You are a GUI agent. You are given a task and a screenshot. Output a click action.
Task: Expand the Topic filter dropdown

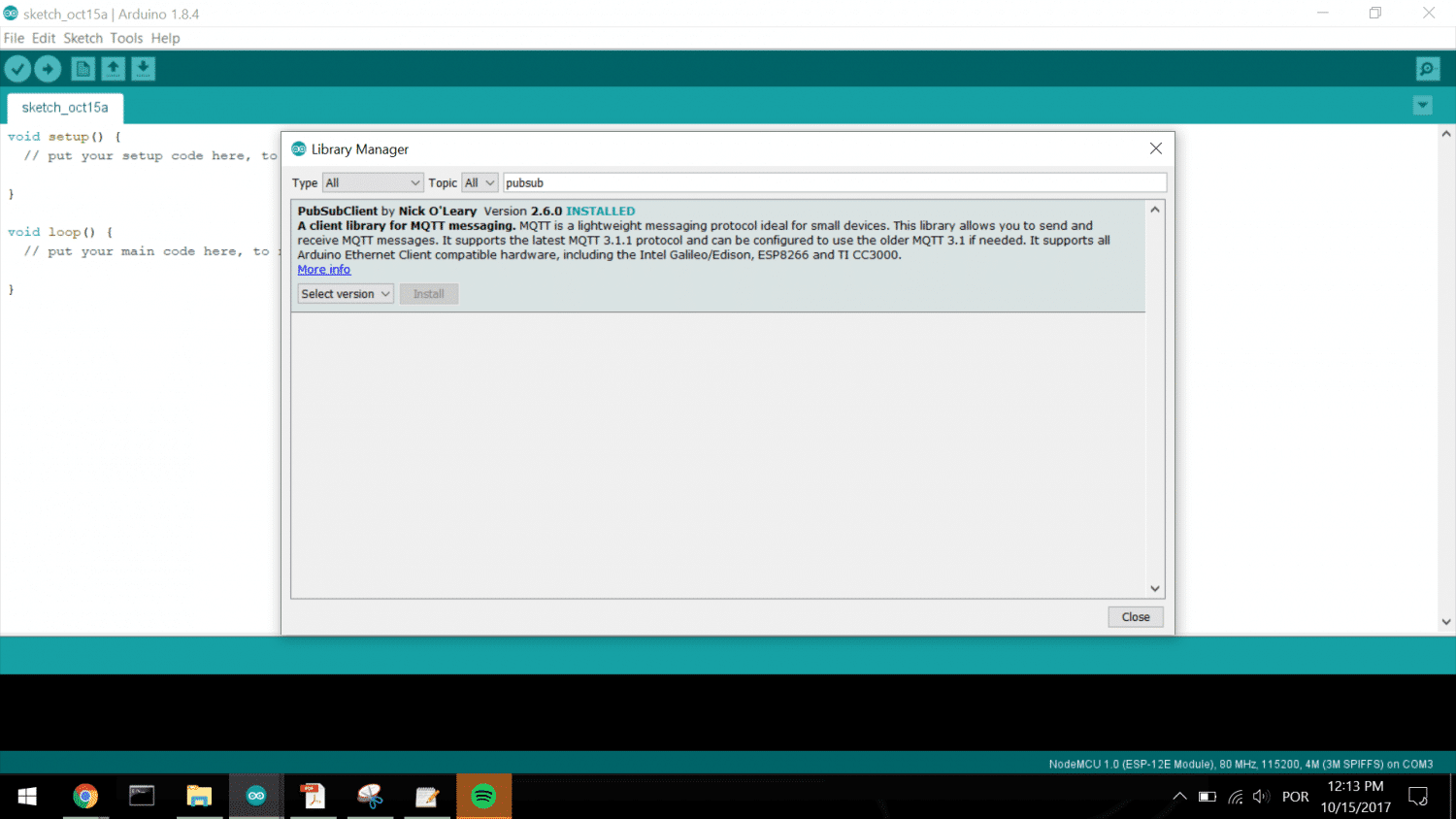pyautogui.click(x=480, y=182)
